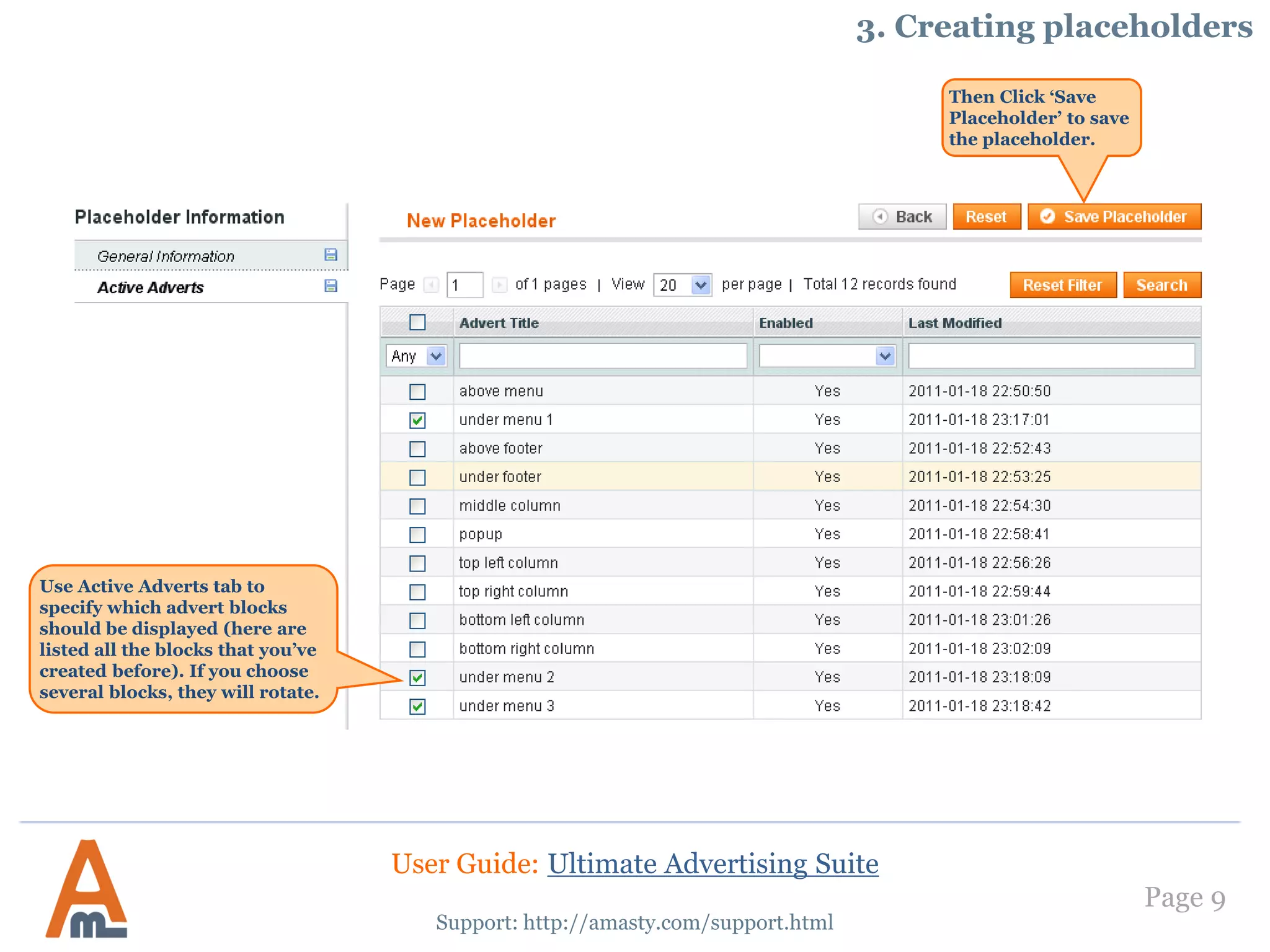The height and width of the screenshot is (952, 1270).
Task: Click the Enabled 'Yes' for 'under menu 2'
Action: coord(827,677)
